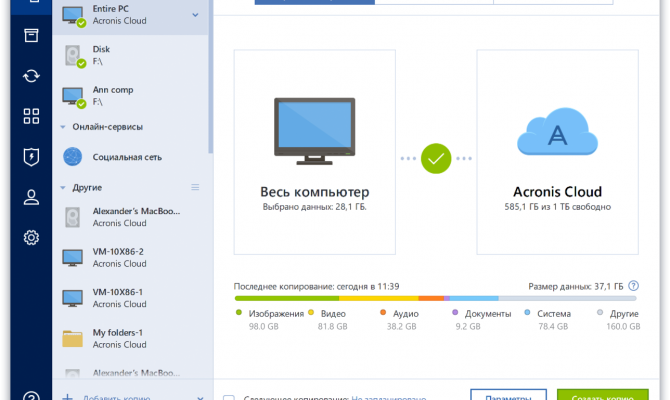This screenshot has height=400, width=670.
Task: Select the VM-10X86-2 backup
Action: point(130,258)
